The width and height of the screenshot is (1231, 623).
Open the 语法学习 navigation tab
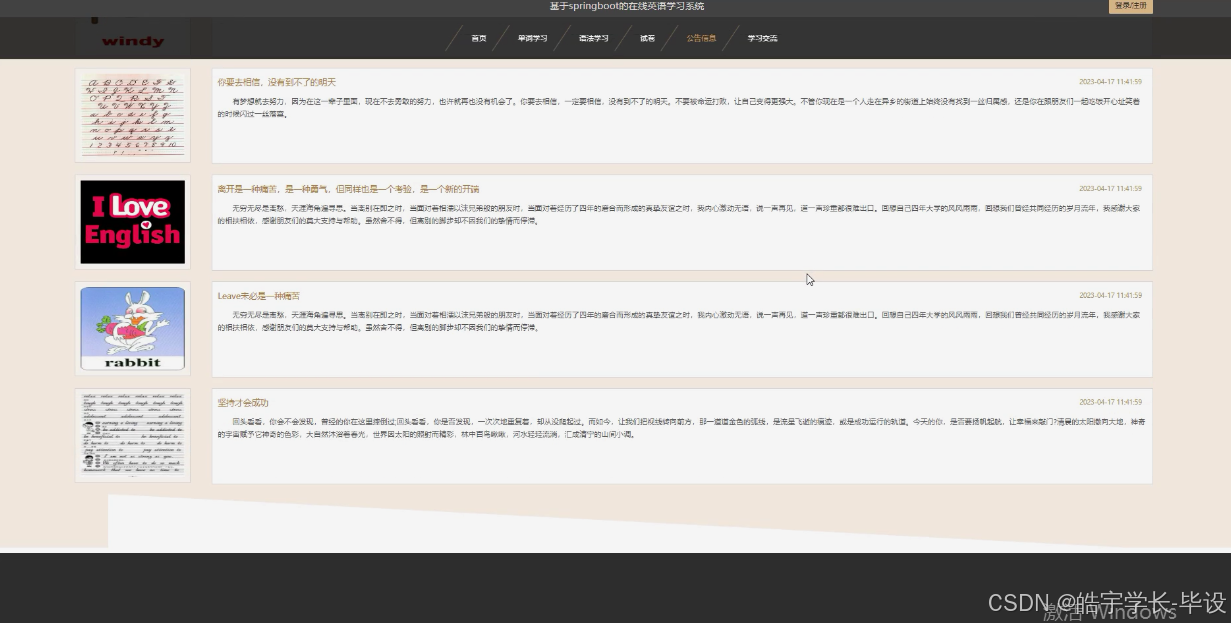593,38
